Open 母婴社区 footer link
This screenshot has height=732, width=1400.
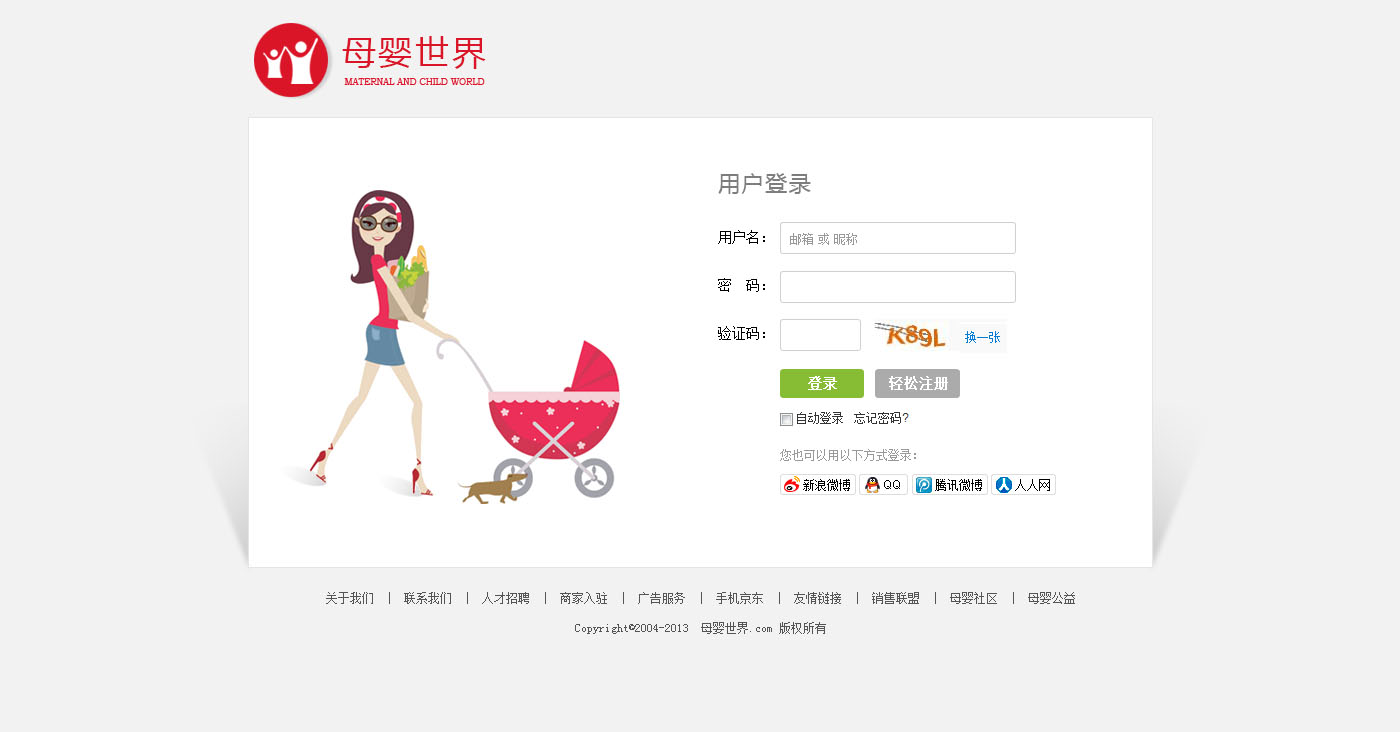[973, 599]
